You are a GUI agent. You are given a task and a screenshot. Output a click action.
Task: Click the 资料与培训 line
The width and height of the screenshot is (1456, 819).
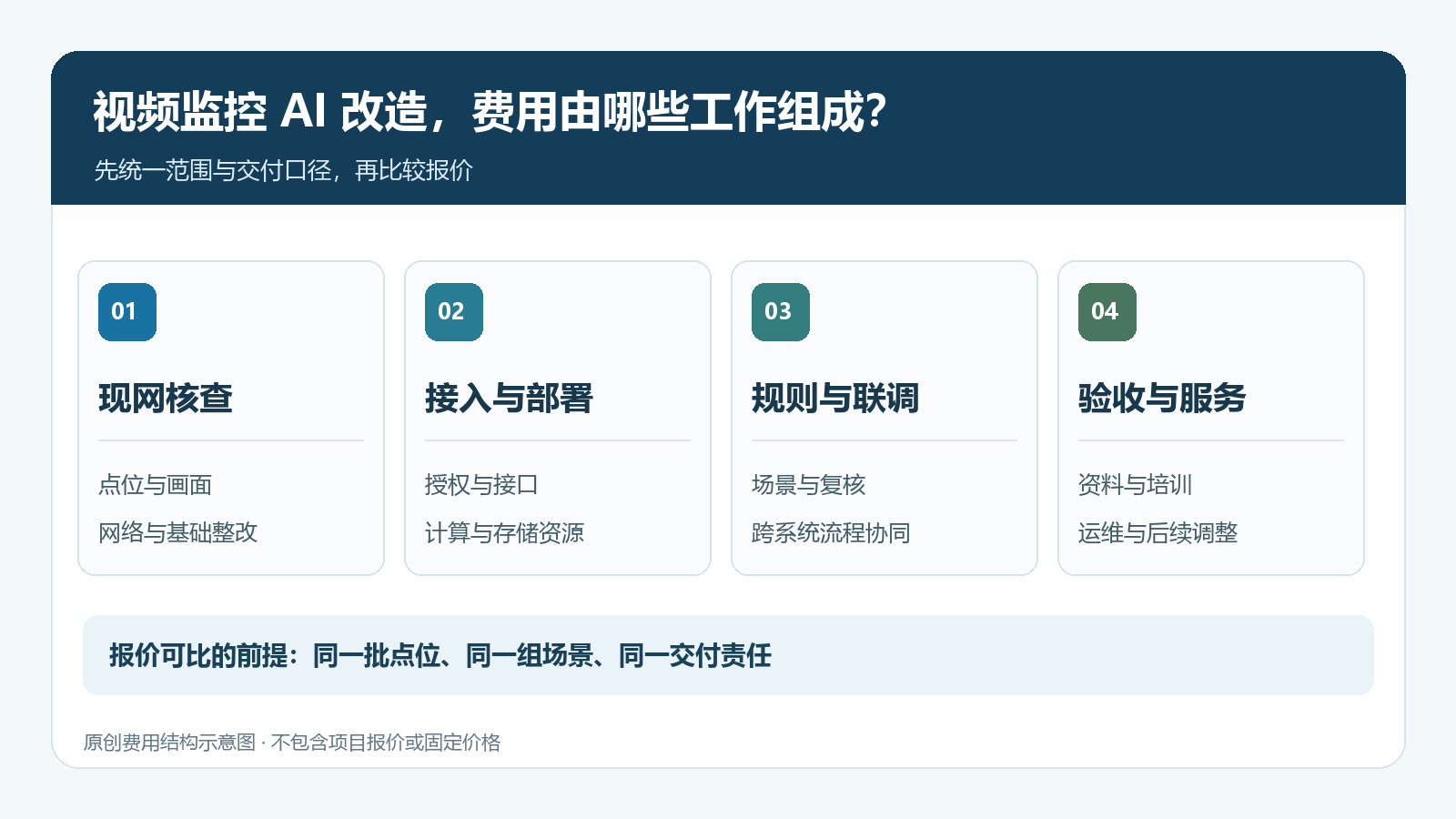coord(1135,485)
